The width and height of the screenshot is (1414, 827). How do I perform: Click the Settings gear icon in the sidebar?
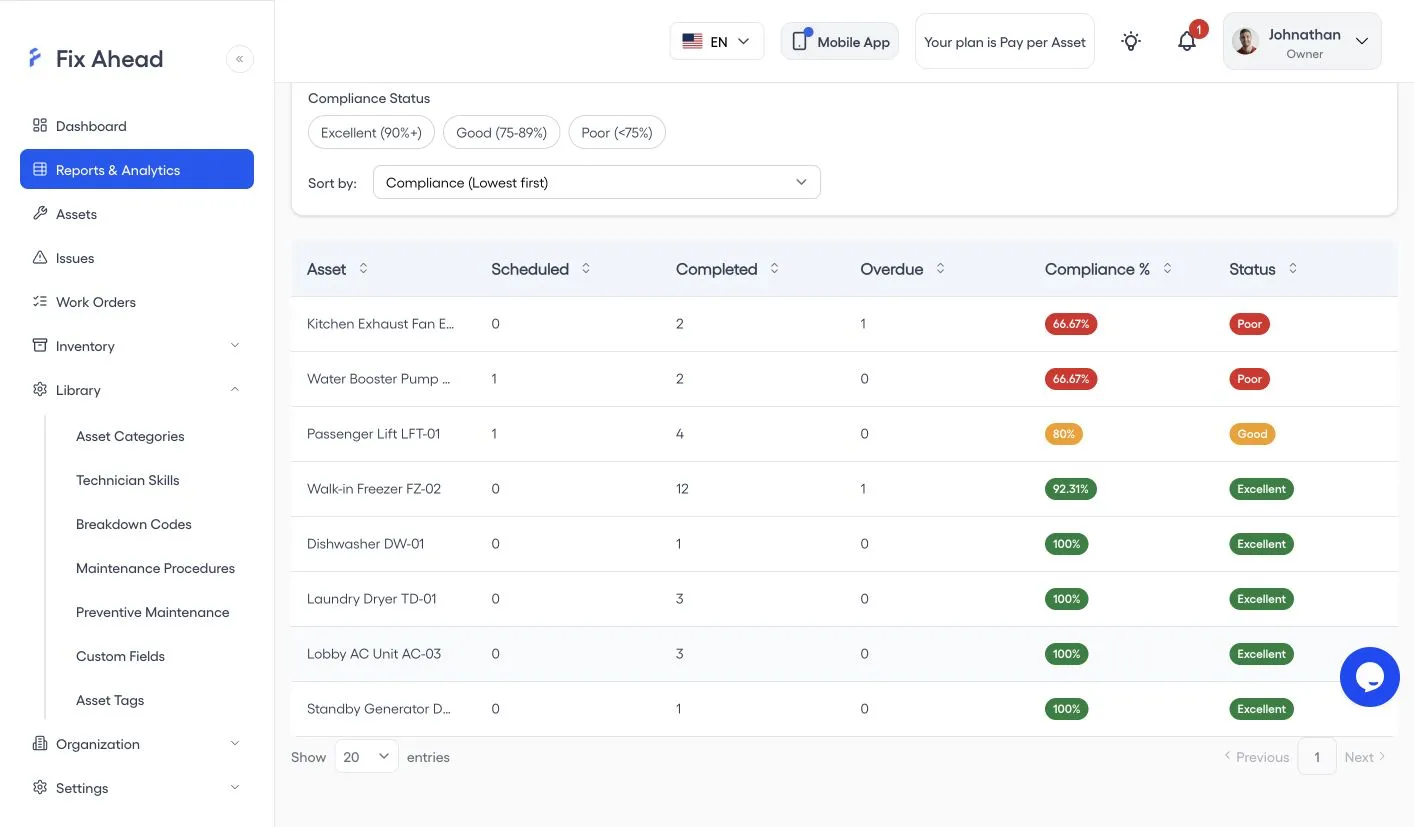point(40,787)
